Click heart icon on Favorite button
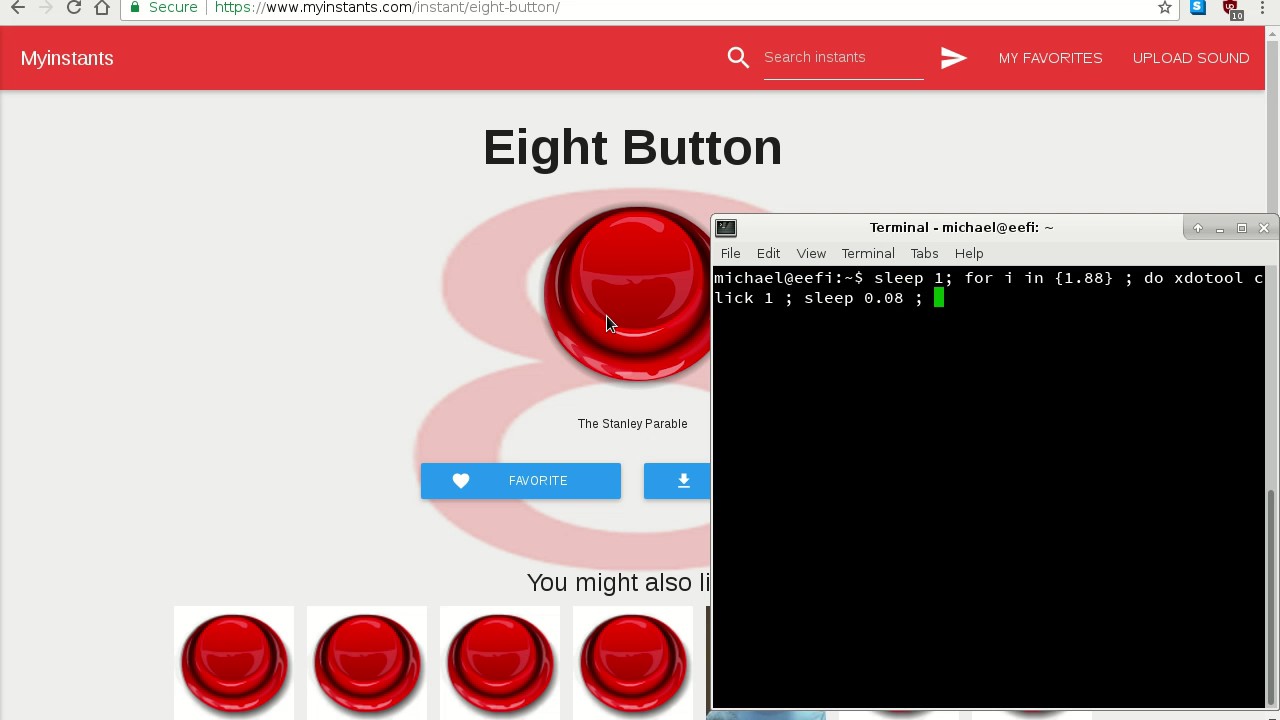This screenshot has height=720, width=1280. (x=461, y=481)
